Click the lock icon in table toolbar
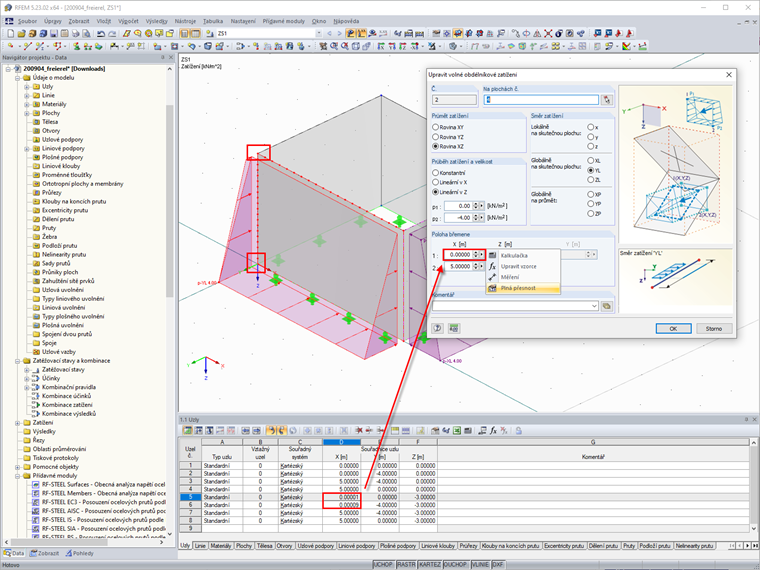The image size is (760, 570). [519, 430]
